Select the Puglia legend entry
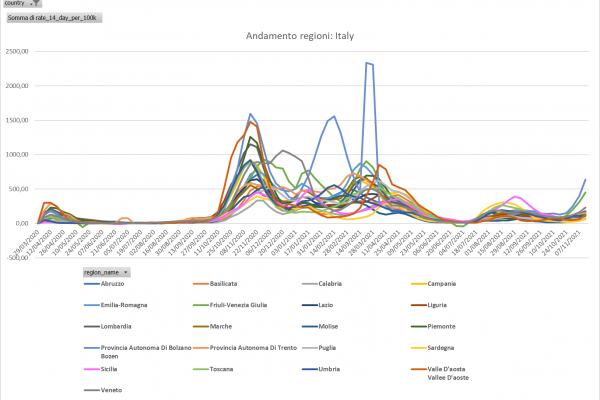600x400 pixels. click(x=319, y=348)
